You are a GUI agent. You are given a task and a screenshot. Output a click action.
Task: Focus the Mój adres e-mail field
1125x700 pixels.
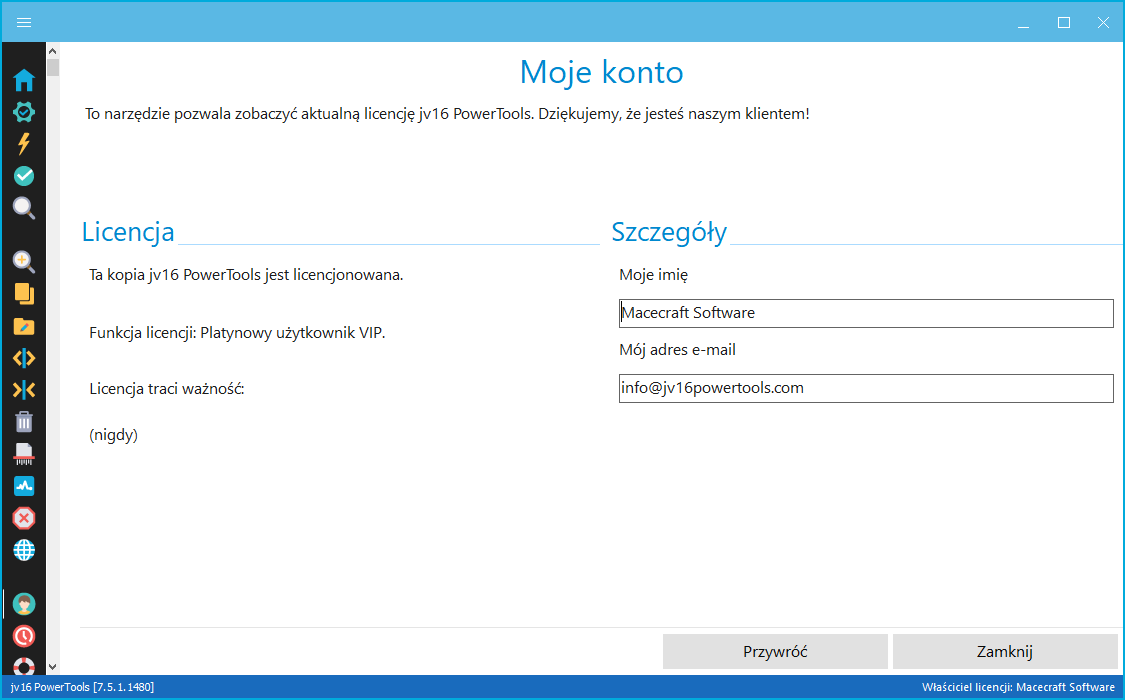pos(866,388)
